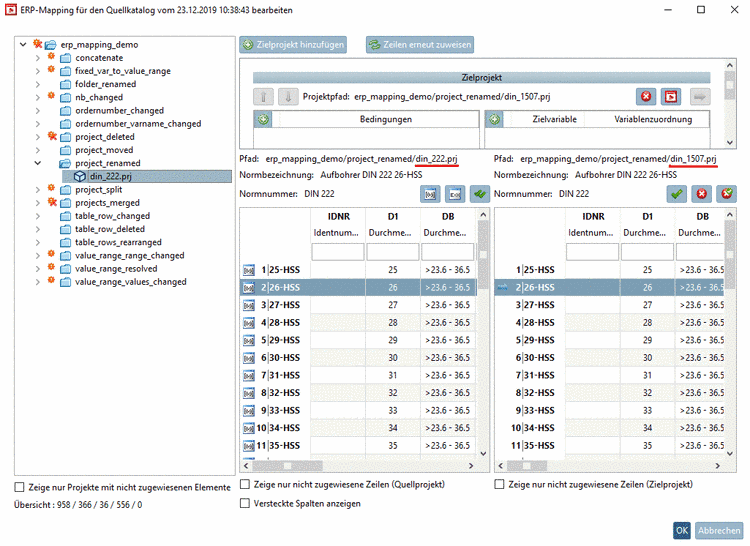Select source row 4 28-HSS
The height and width of the screenshot is (546, 750).
coord(358,323)
